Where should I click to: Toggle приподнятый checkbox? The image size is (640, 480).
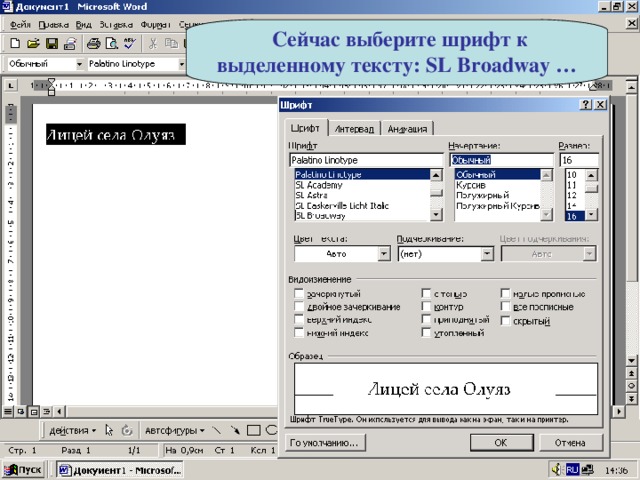pos(426,320)
